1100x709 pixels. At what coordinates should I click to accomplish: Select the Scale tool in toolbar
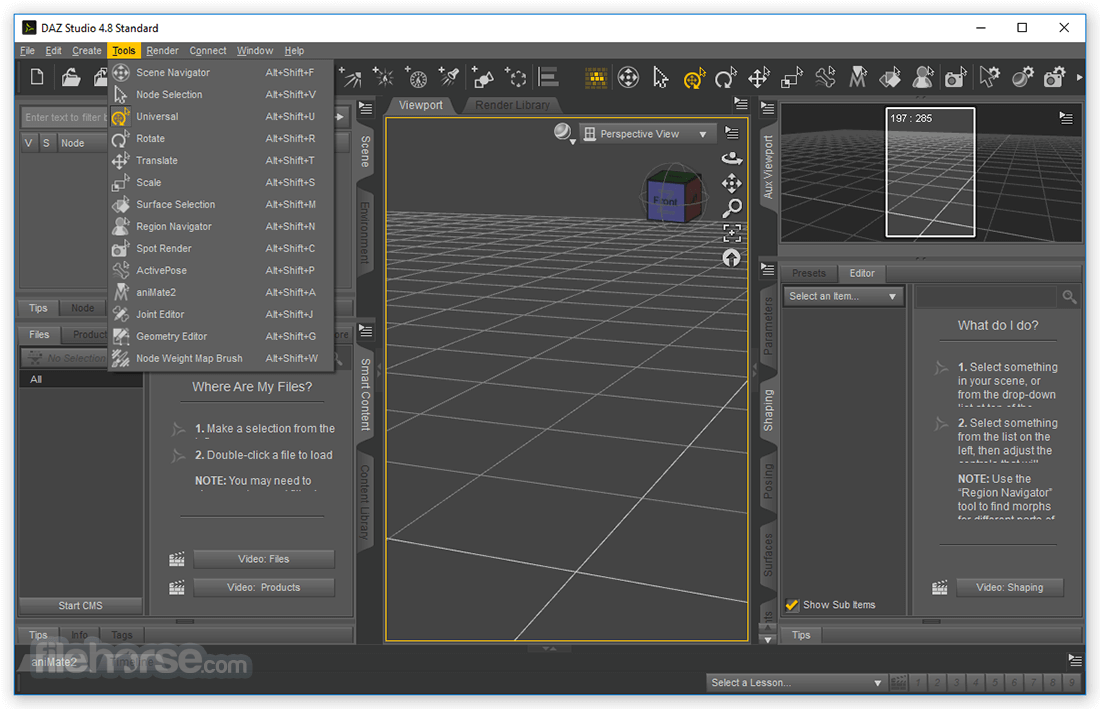(791, 77)
